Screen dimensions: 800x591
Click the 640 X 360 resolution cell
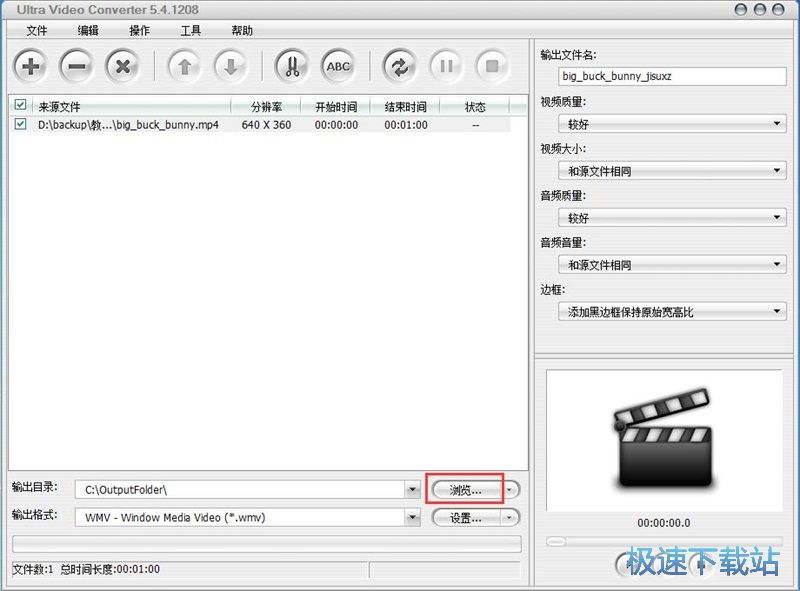coord(266,125)
